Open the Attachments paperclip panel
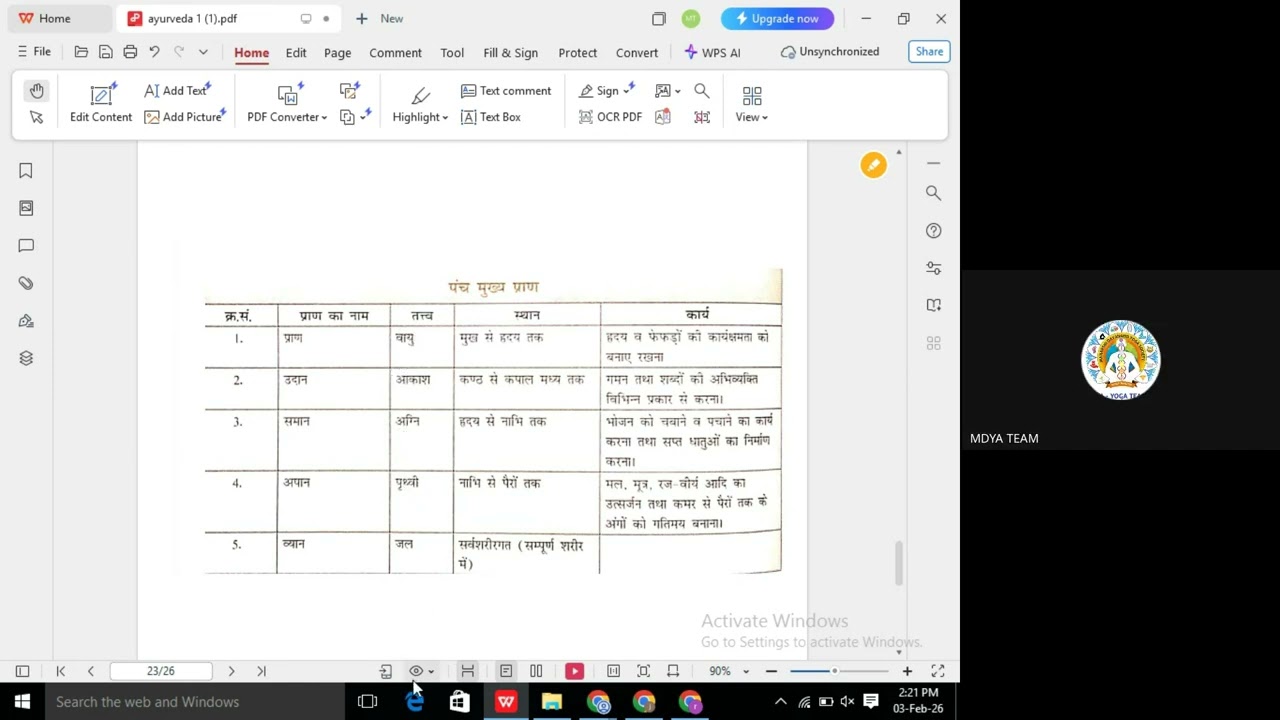1280x720 pixels. tap(26, 284)
